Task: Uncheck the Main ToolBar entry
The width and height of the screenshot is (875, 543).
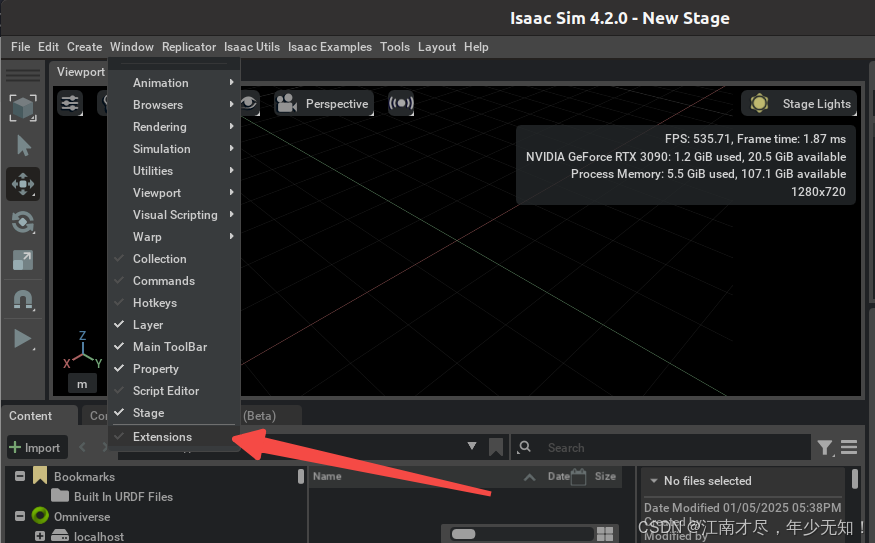Action: click(x=174, y=347)
